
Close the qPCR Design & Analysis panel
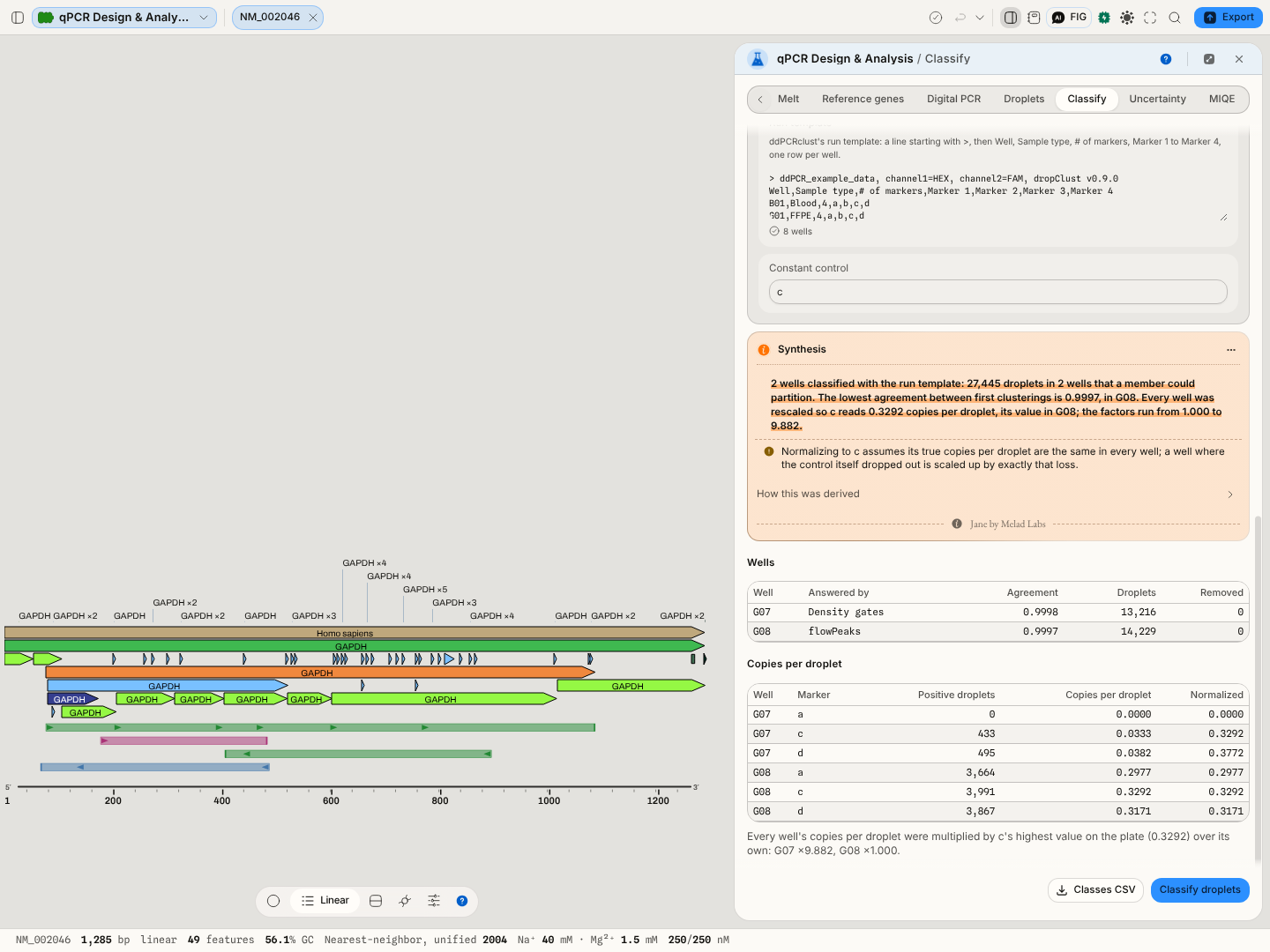(x=1239, y=59)
